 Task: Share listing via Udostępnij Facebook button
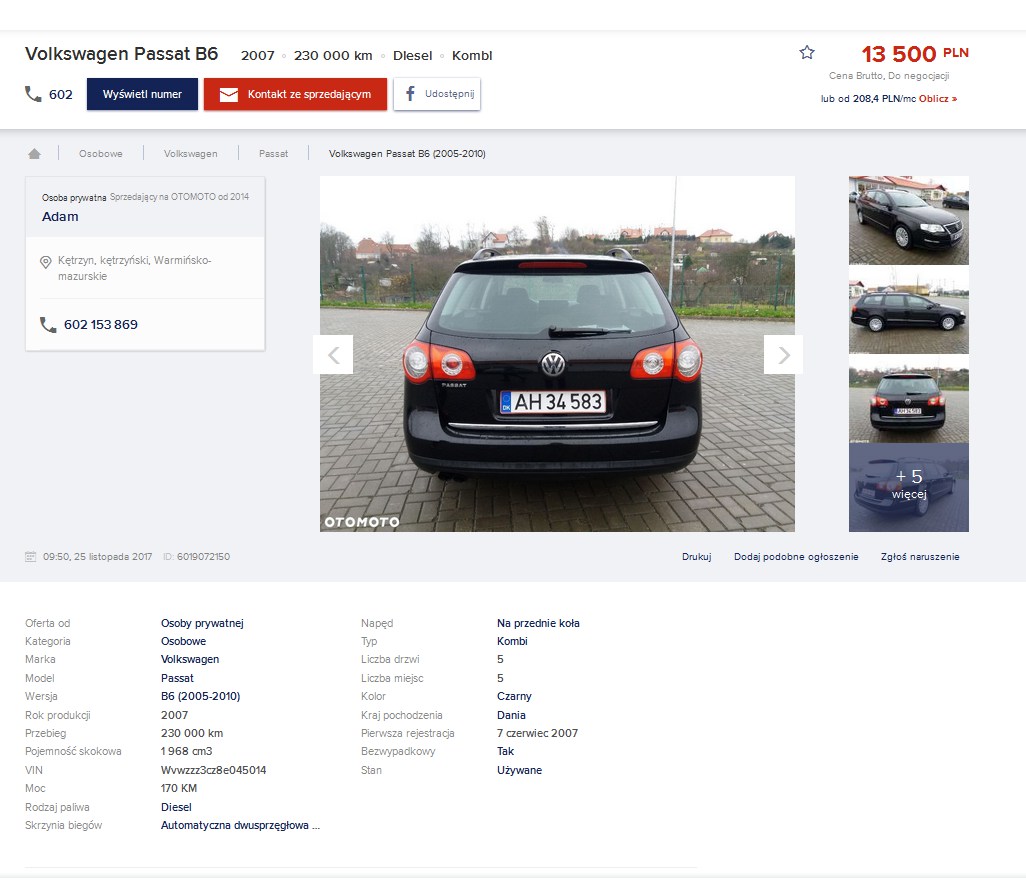coord(437,94)
